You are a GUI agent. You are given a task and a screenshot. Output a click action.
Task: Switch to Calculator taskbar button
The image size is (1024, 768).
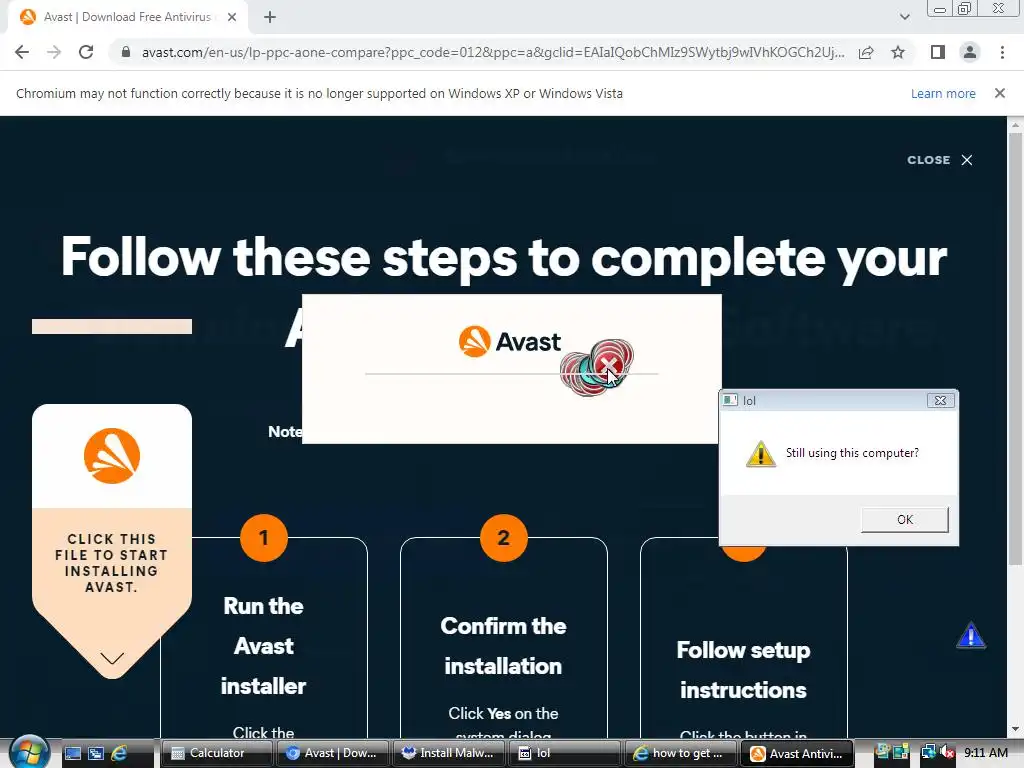[216, 753]
